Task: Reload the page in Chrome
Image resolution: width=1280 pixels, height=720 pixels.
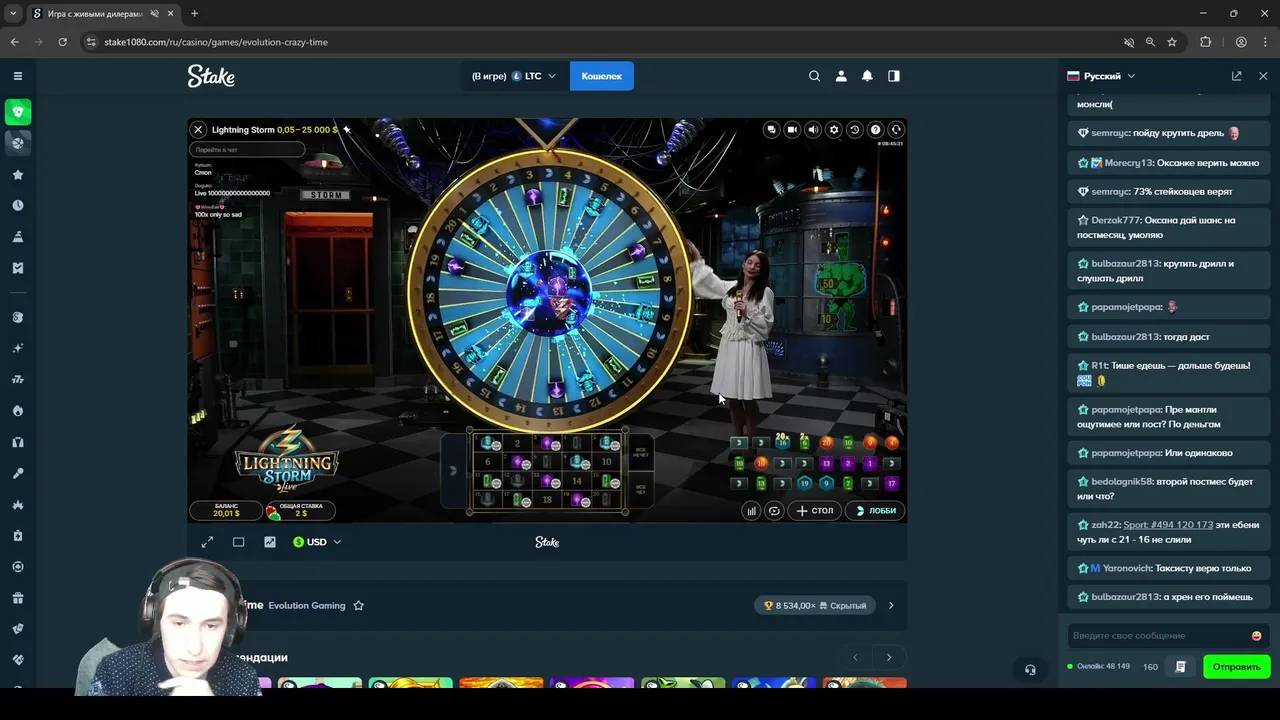Action: (62, 42)
